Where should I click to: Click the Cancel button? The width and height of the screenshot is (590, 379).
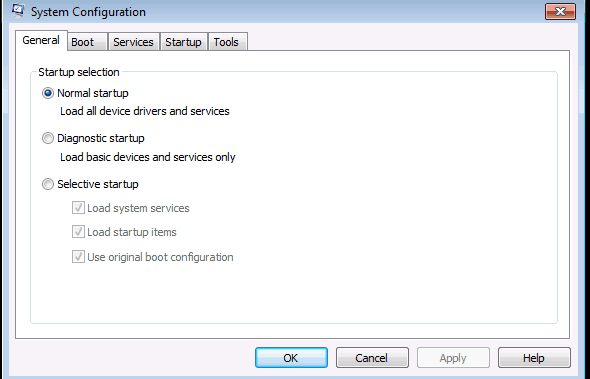point(372,358)
